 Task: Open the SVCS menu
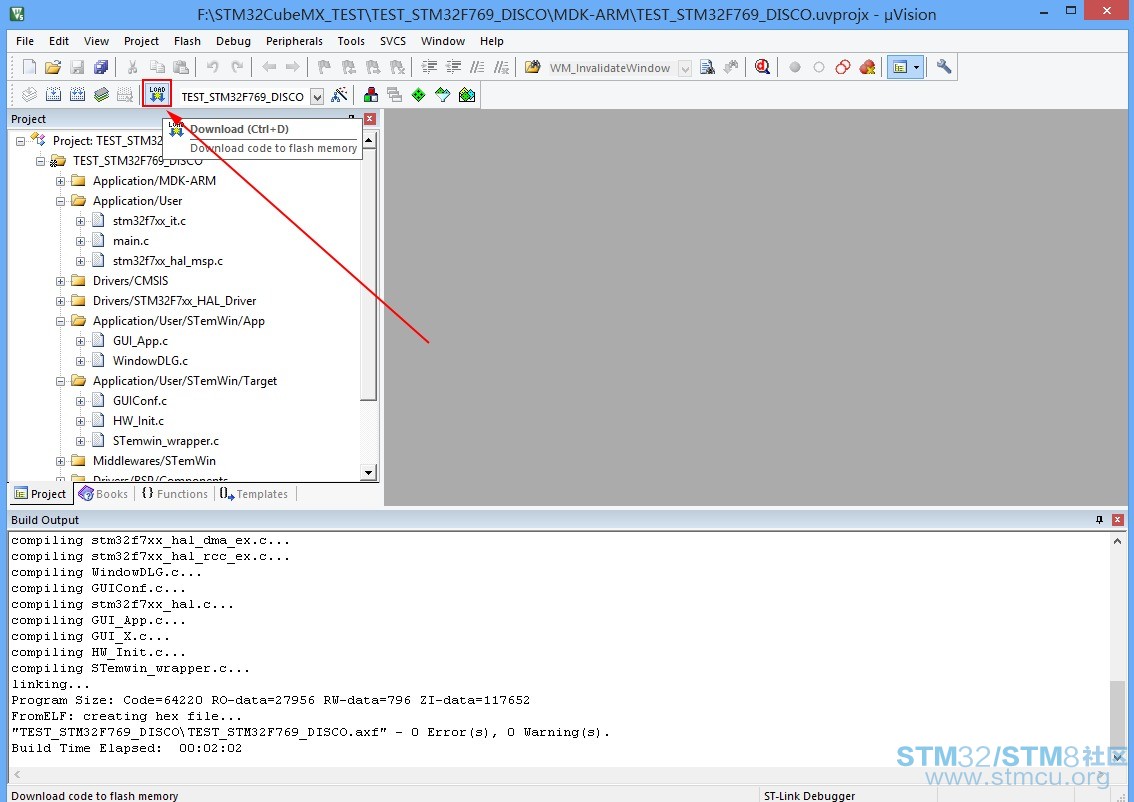click(x=393, y=41)
